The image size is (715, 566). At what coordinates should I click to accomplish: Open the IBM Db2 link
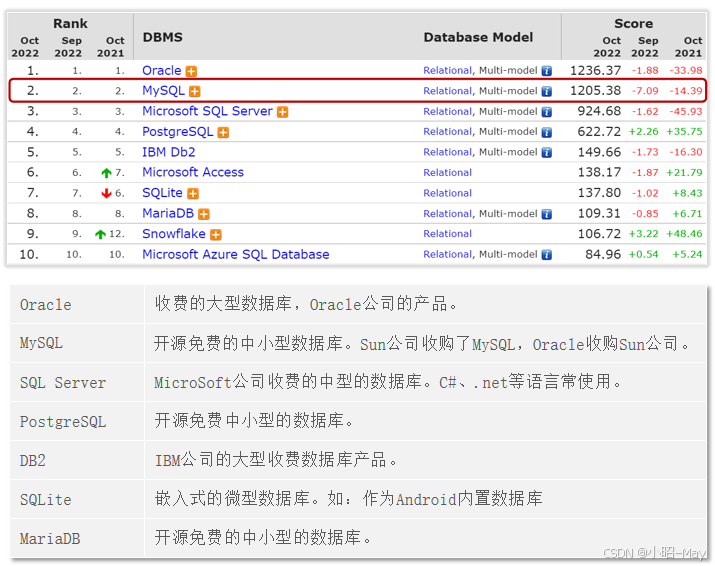[x=169, y=152]
